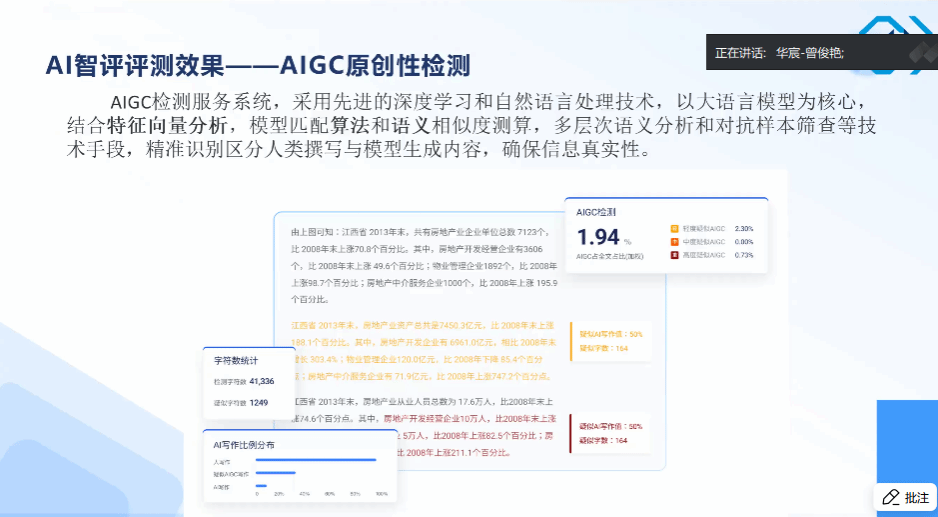Click the red 疑似AI写作值 50% annotation box
Viewport: 938px width, 517px height.
[x=610, y=433]
